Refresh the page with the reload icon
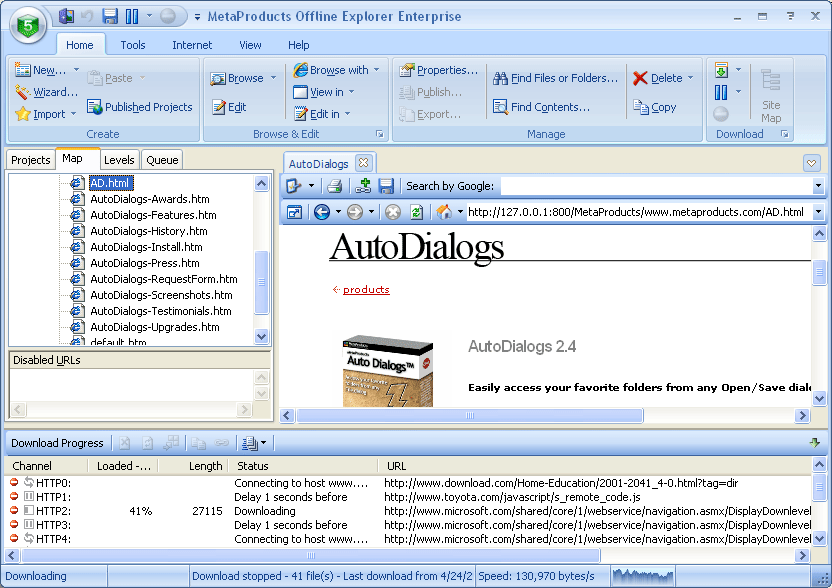Screen dimensions: 832x588 click(417, 212)
